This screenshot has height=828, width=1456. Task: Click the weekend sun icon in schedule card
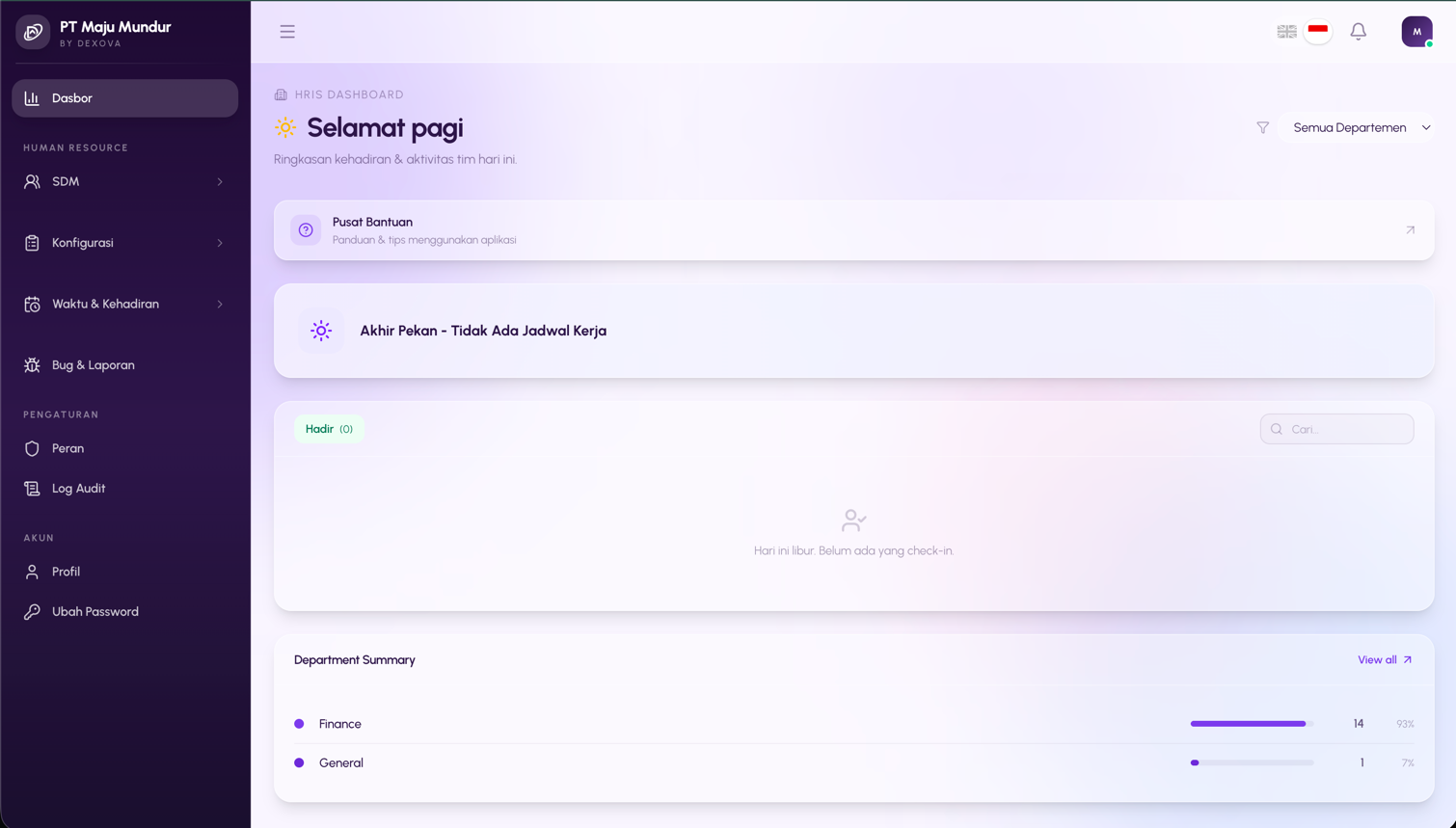point(321,331)
